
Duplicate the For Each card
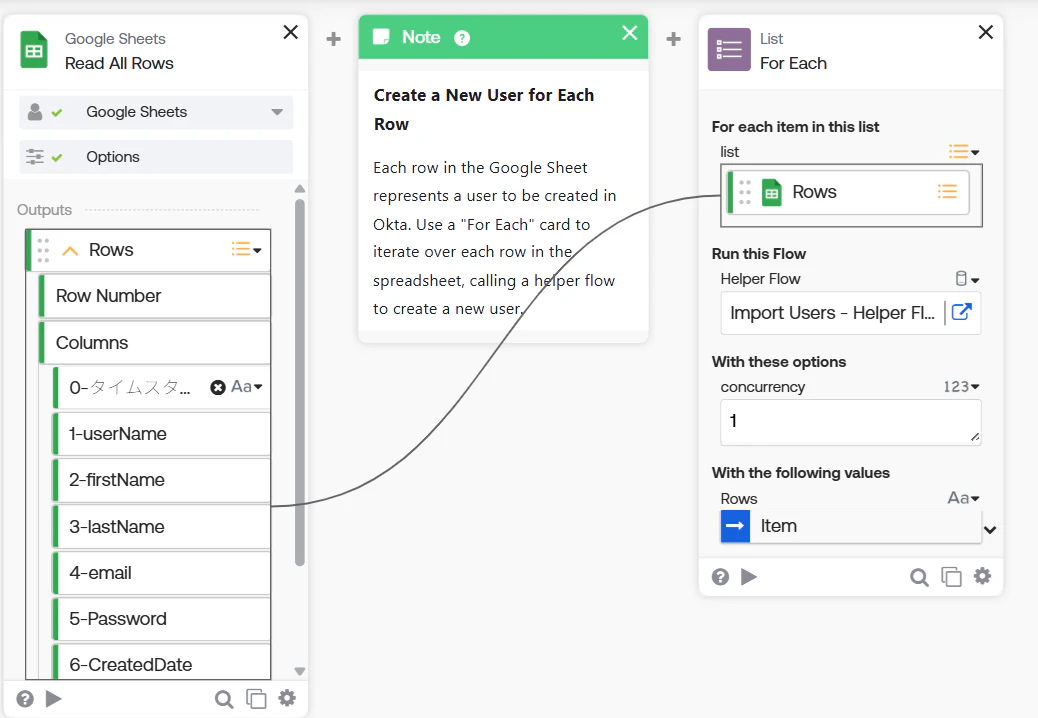951,577
